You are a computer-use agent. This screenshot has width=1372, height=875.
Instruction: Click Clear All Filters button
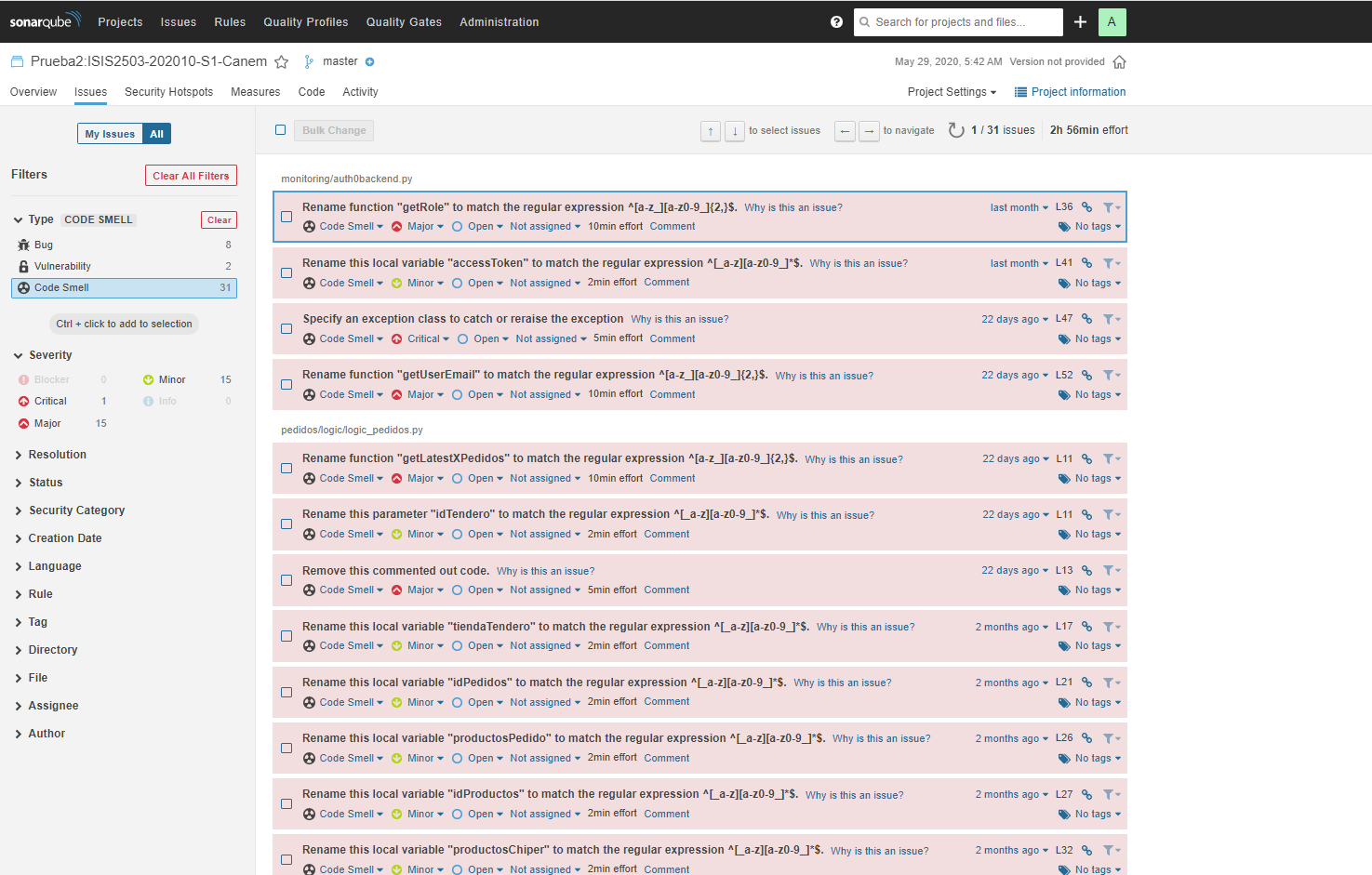pyautogui.click(x=191, y=176)
